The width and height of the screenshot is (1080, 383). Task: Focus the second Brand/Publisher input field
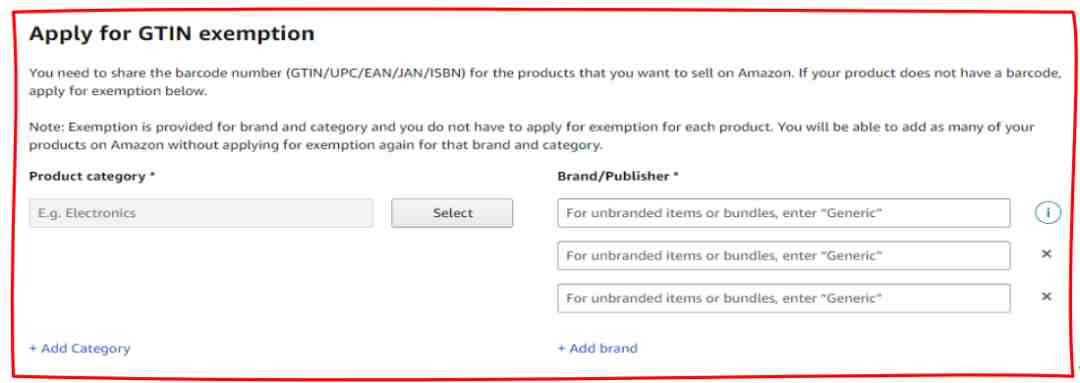tap(784, 256)
